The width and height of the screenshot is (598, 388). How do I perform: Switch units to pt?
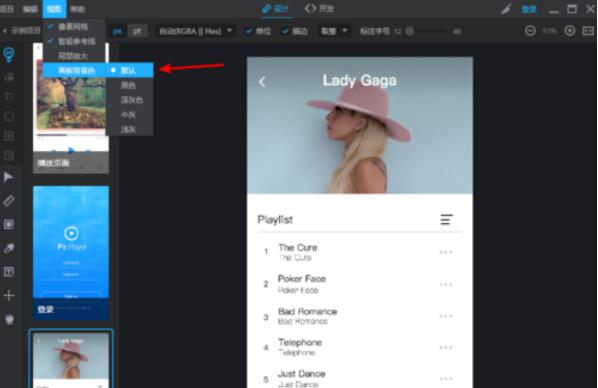(x=137, y=31)
